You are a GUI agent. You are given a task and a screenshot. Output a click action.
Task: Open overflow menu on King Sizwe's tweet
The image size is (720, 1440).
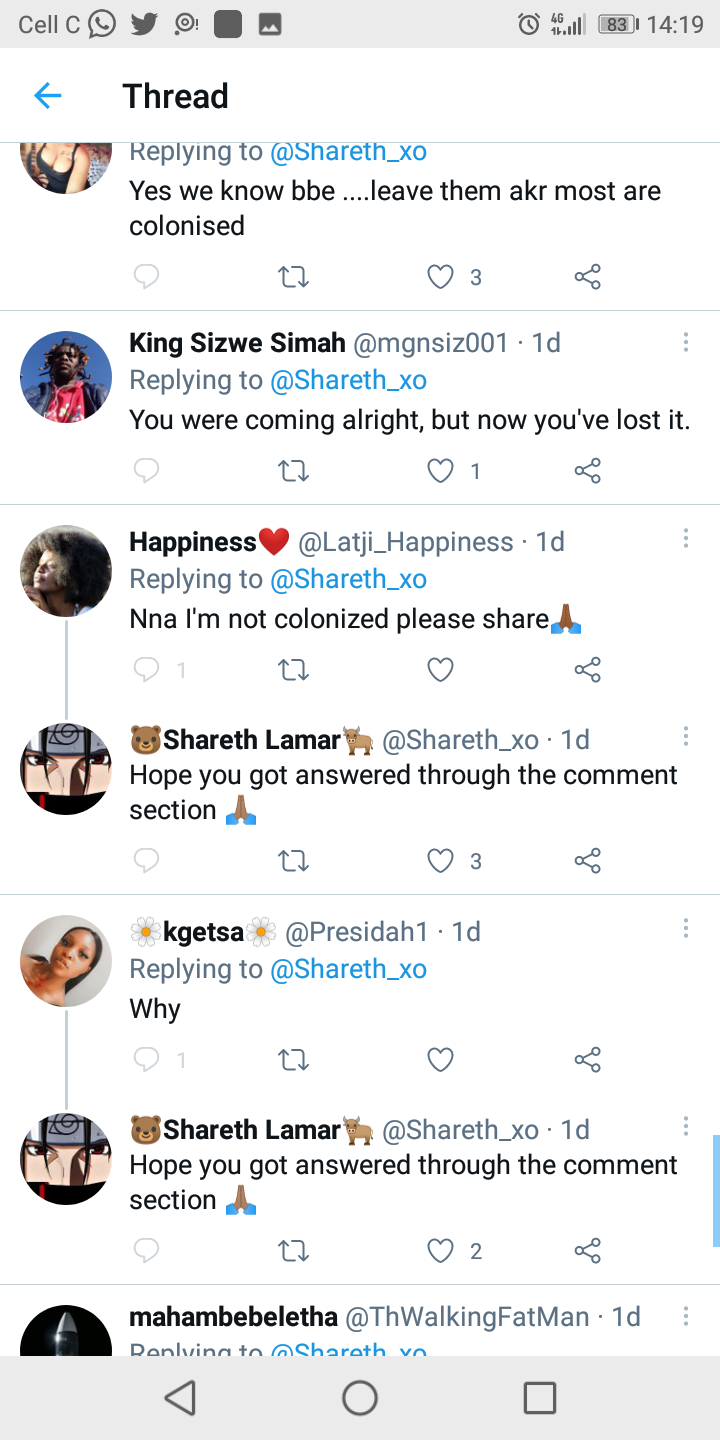pyautogui.click(x=686, y=343)
